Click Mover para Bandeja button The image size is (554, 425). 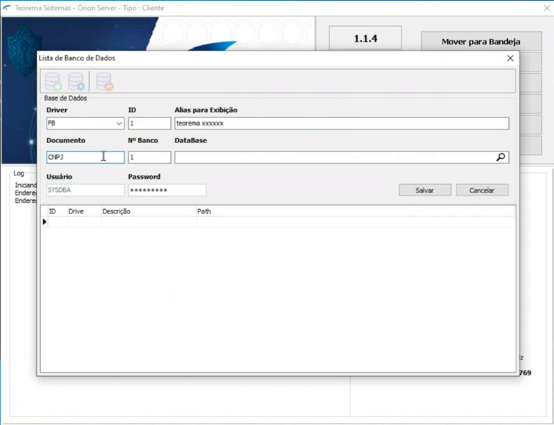pos(481,42)
